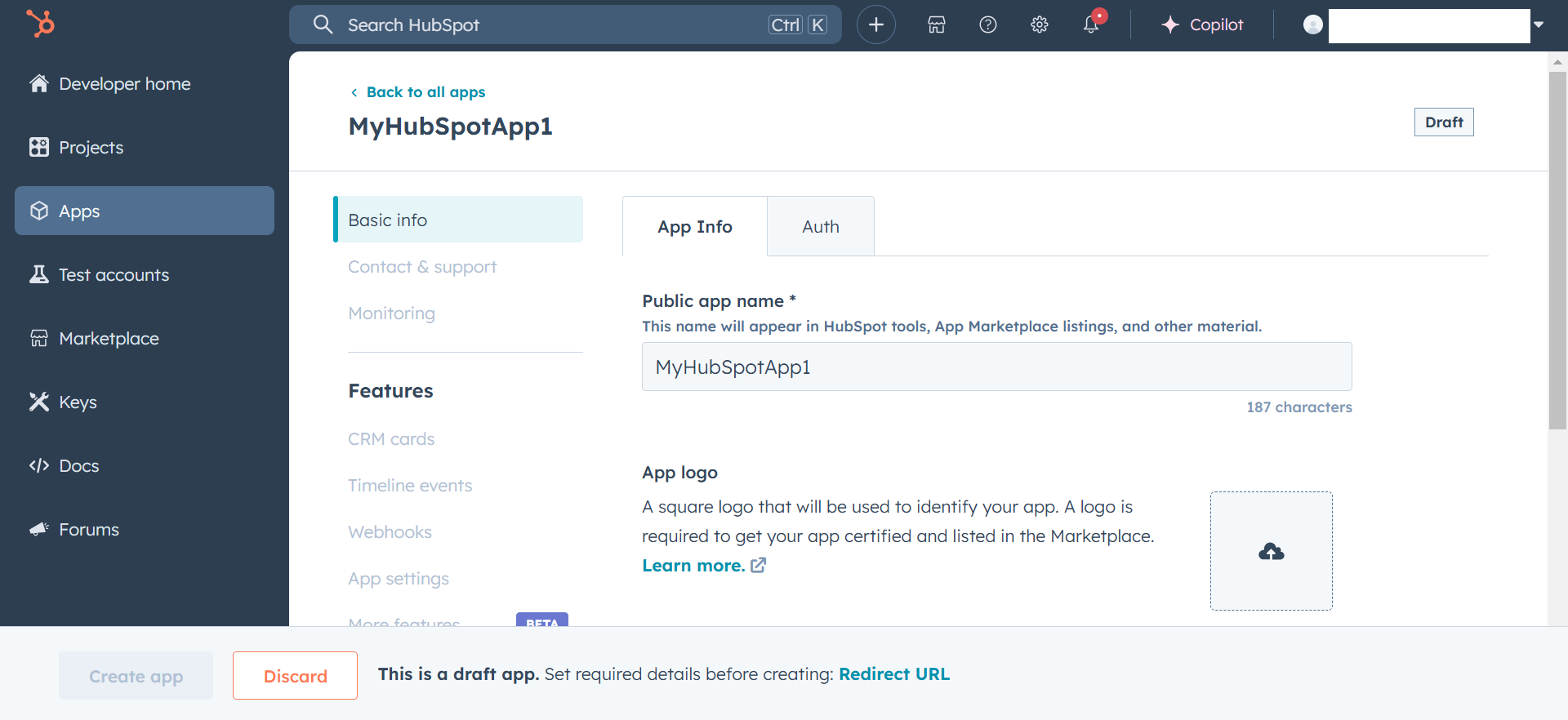Click the '187 characters' counter text
Viewport: 1568px width, 720px height.
(x=1299, y=407)
